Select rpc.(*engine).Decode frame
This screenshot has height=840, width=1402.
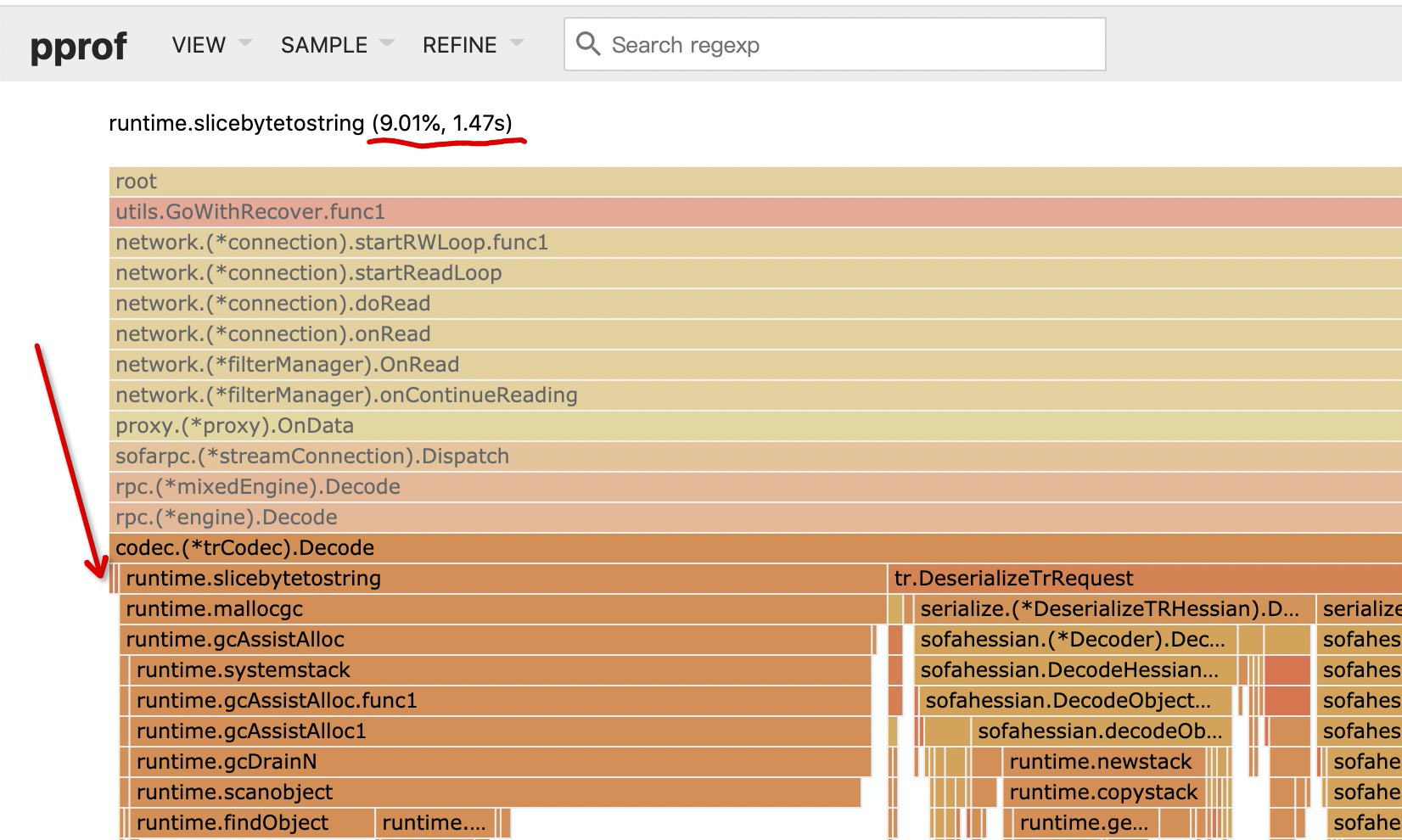[x=755, y=518]
